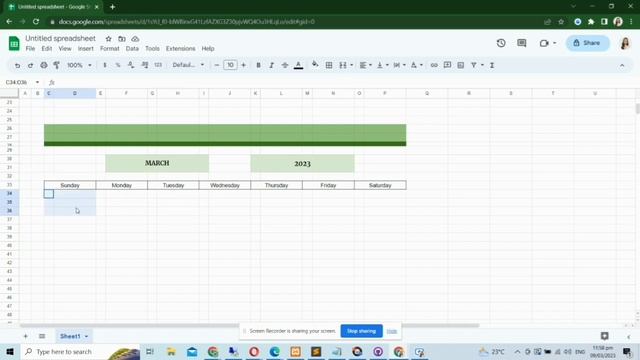Open the Extensions menu
This screenshot has width=640, height=360.
(x=180, y=49)
